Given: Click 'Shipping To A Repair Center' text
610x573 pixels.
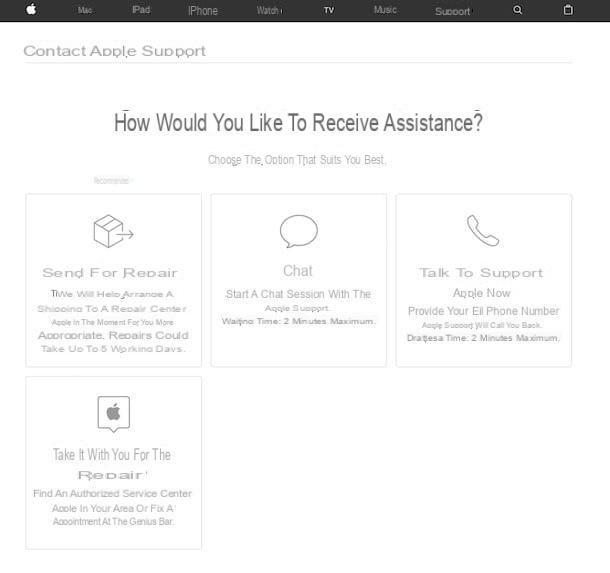Looking at the screenshot, I should tap(112, 309).
